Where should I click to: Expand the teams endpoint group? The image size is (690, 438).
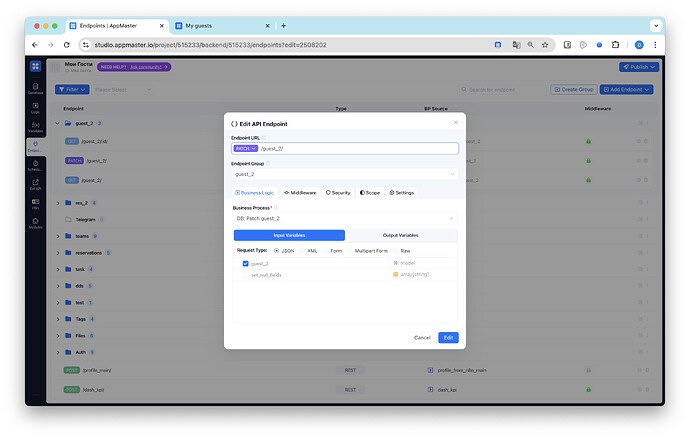pyautogui.click(x=58, y=236)
